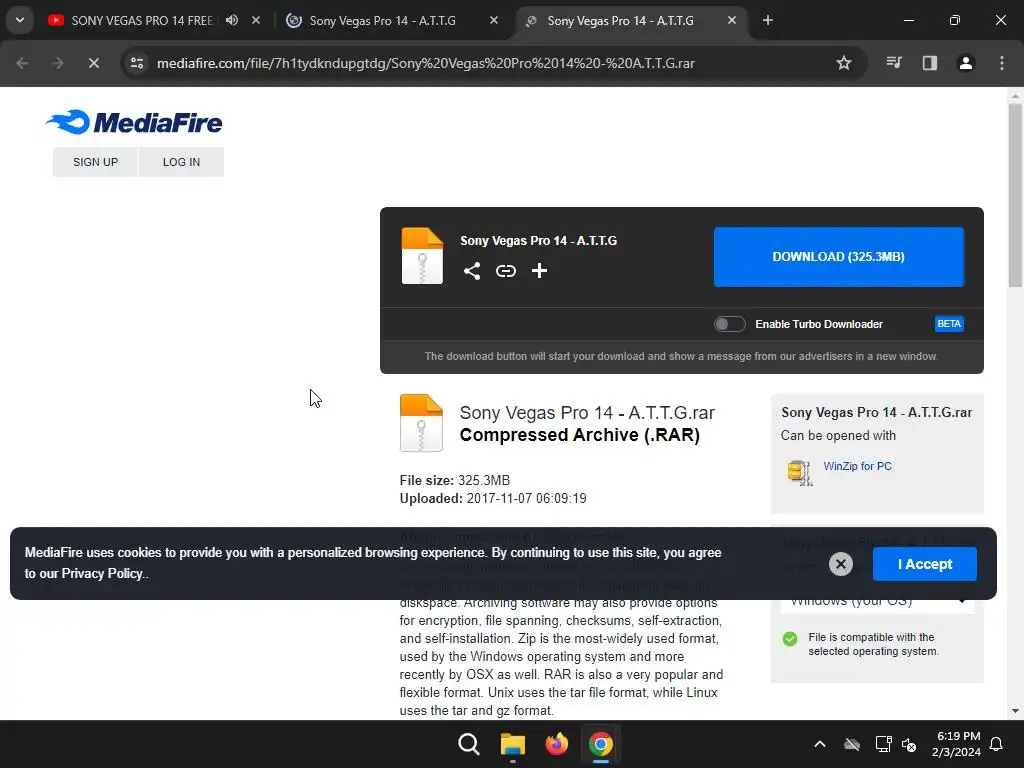Close the SONY VEGAS PRO 14 FREE tab
Viewport: 1024px width, 768px height.
[256, 20]
